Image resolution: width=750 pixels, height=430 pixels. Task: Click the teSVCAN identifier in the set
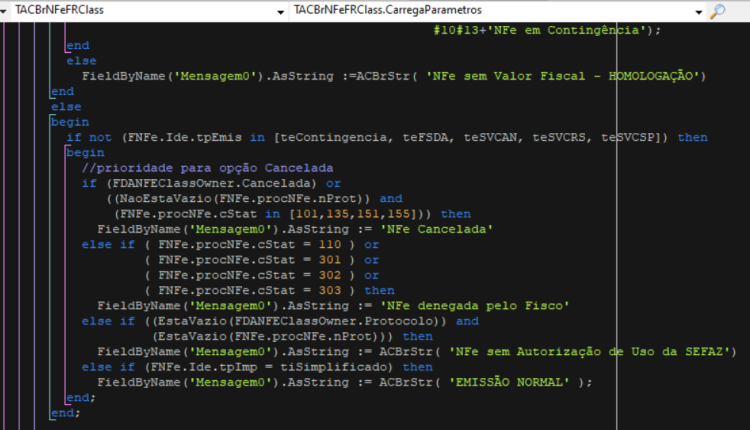(490, 137)
